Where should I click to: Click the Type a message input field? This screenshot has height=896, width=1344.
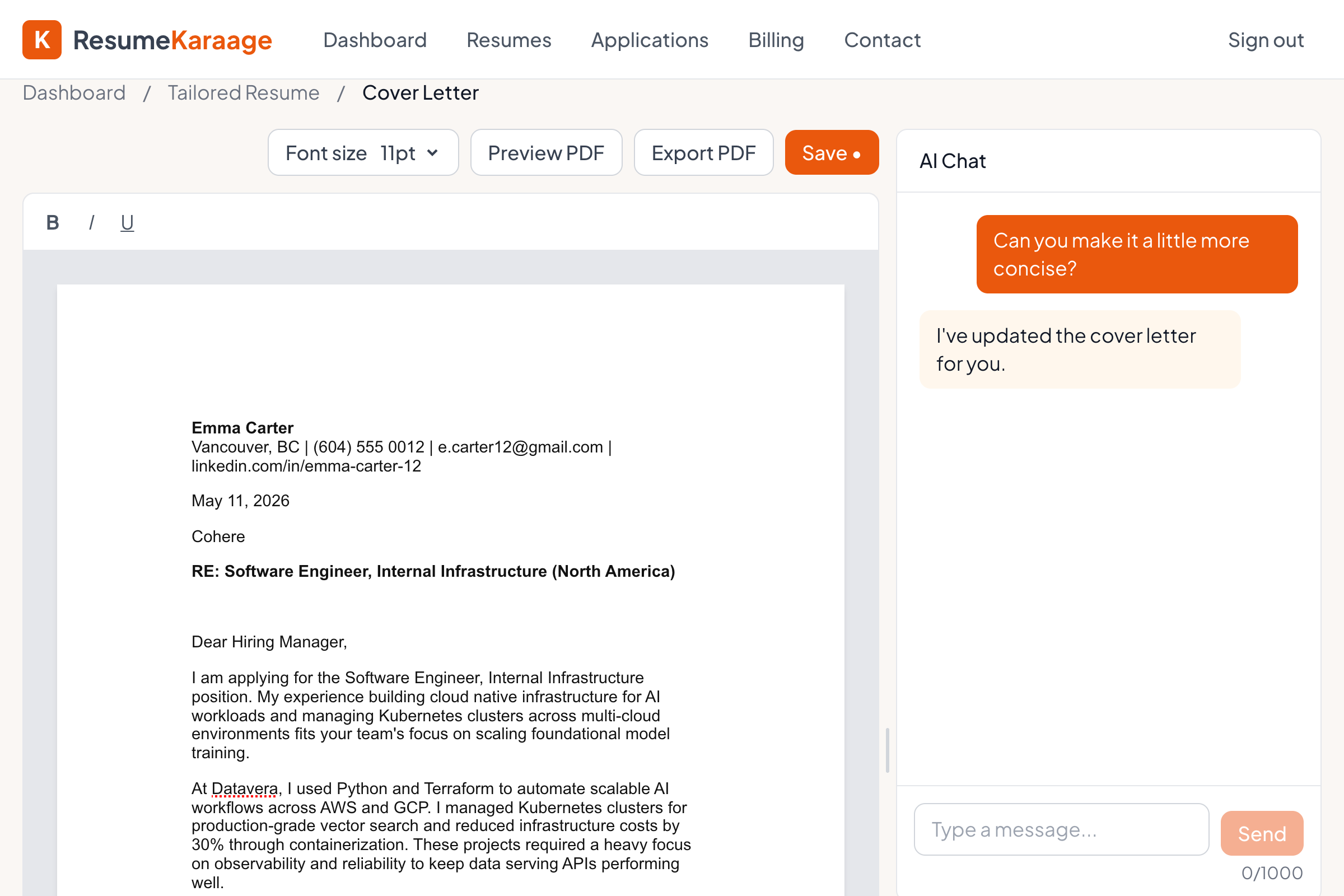(1061, 829)
